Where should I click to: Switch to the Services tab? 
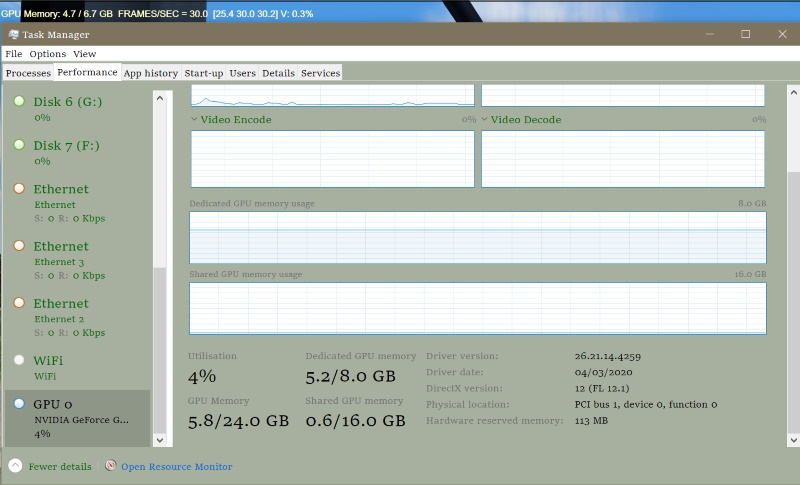click(320, 73)
